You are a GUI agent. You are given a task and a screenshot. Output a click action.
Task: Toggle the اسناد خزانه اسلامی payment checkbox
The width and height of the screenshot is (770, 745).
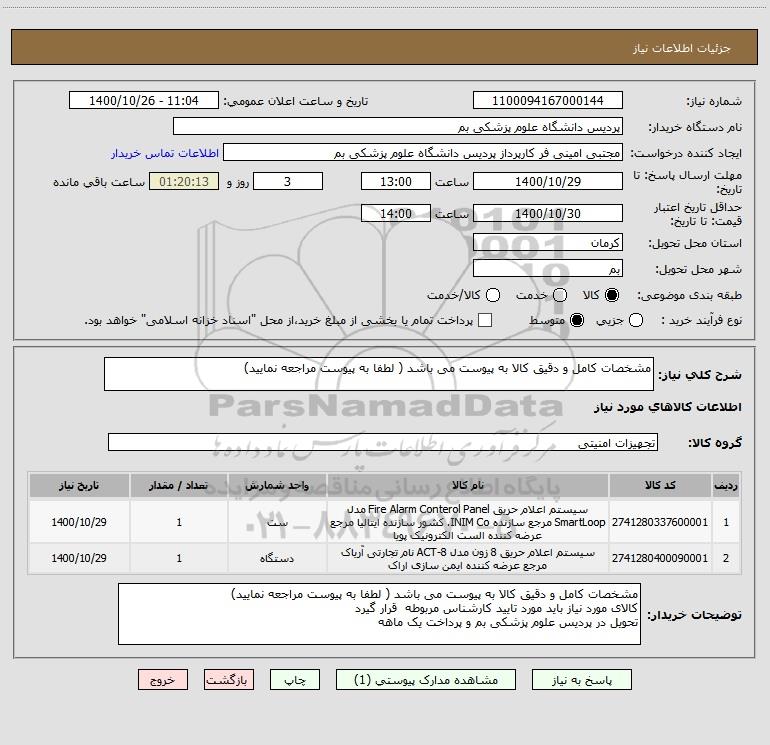[485, 320]
